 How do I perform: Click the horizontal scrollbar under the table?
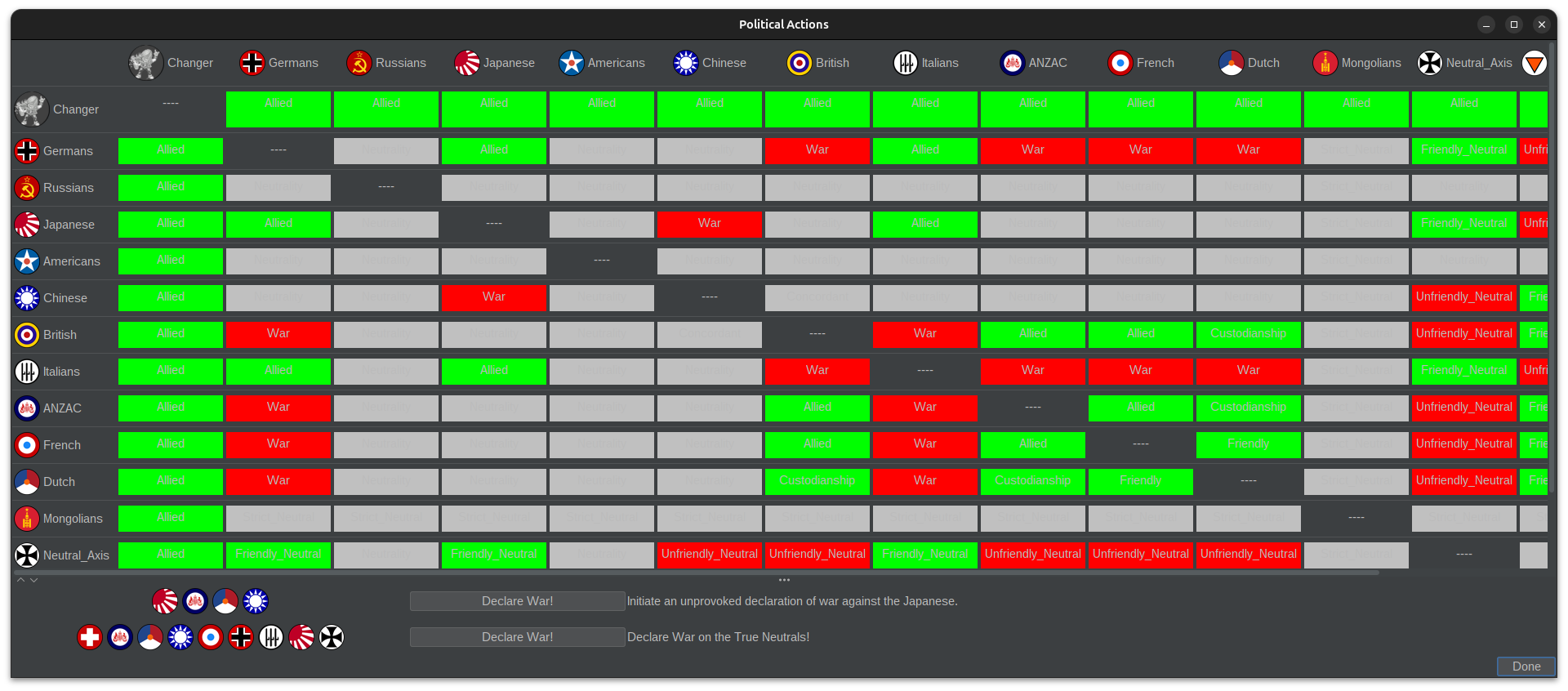[x=697, y=573]
